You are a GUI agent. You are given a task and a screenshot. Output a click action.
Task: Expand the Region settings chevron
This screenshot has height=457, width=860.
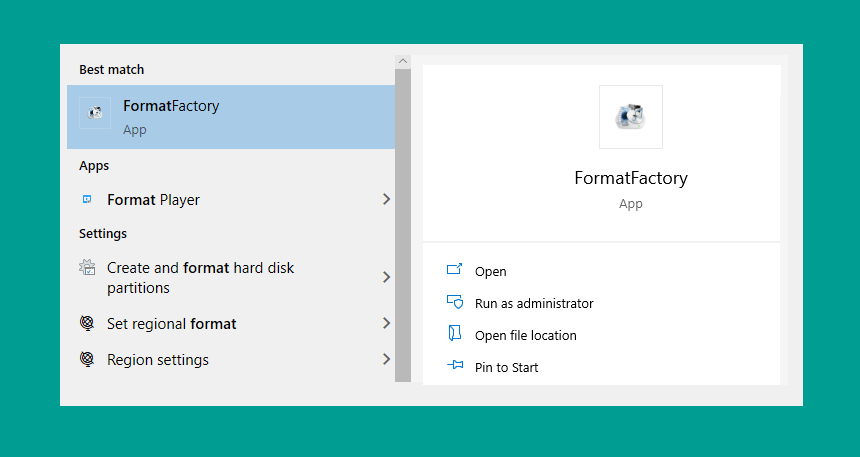386,359
